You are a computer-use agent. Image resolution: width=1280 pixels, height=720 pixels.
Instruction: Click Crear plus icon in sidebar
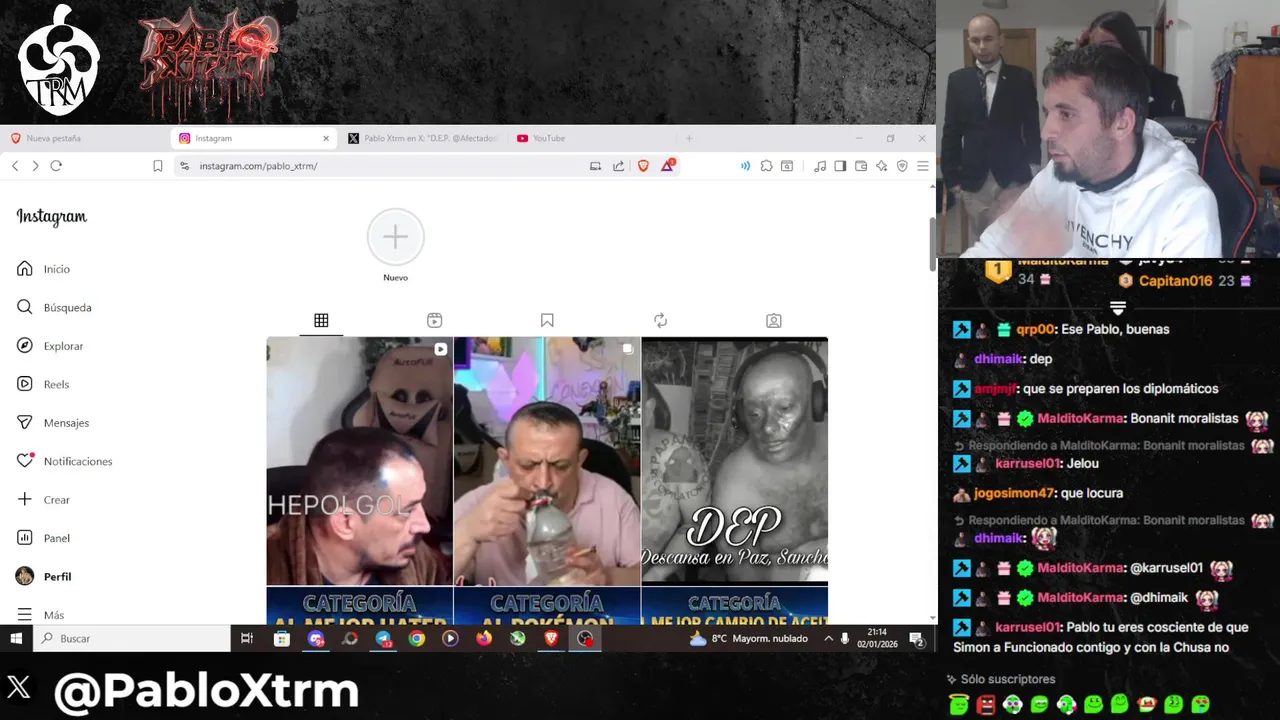25,500
